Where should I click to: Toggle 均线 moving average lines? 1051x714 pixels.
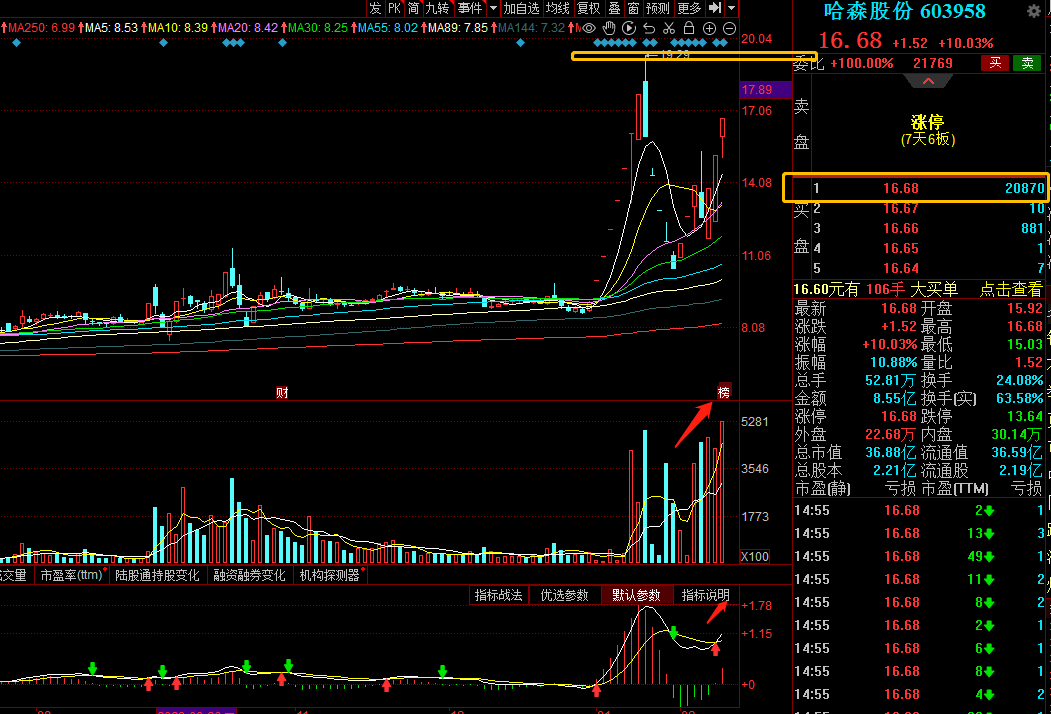tap(557, 8)
